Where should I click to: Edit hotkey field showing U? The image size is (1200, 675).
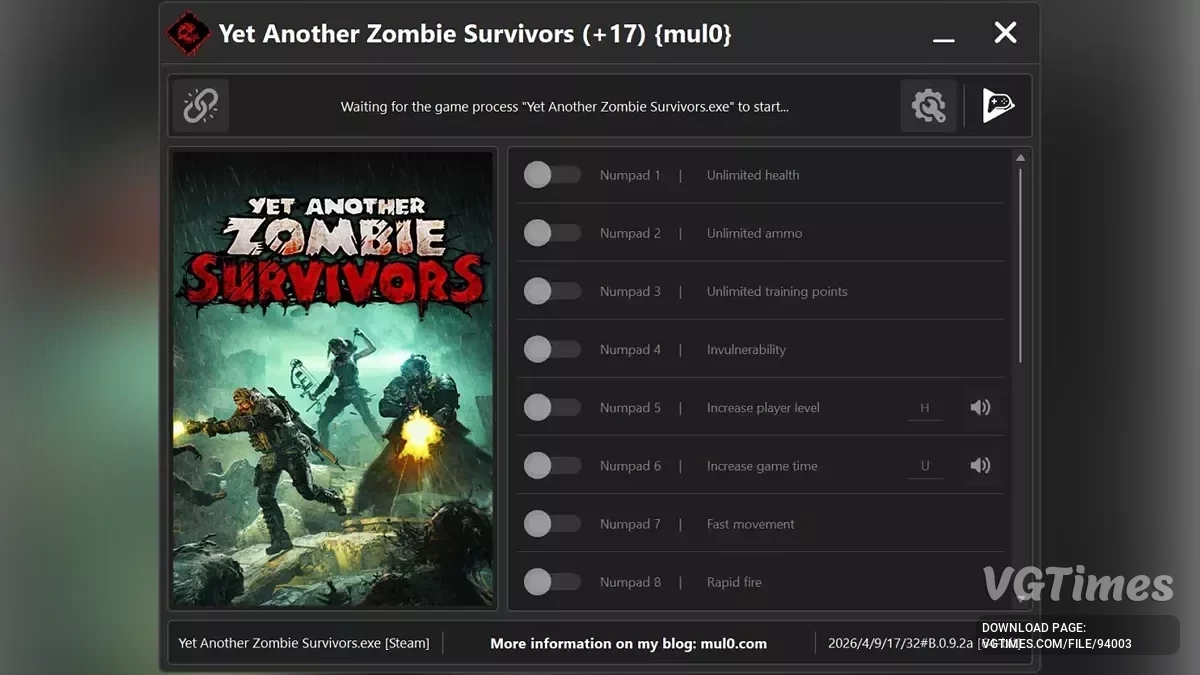925,466
